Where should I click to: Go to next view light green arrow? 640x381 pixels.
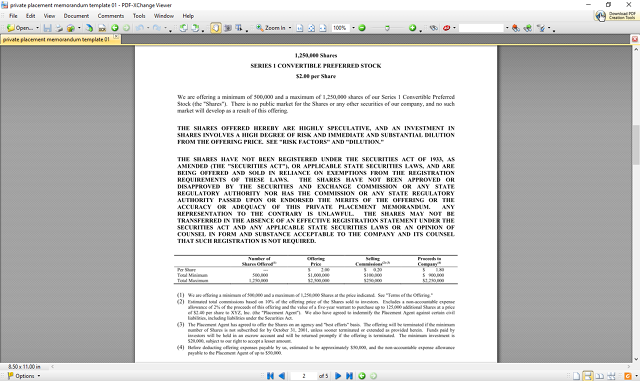point(127,28)
